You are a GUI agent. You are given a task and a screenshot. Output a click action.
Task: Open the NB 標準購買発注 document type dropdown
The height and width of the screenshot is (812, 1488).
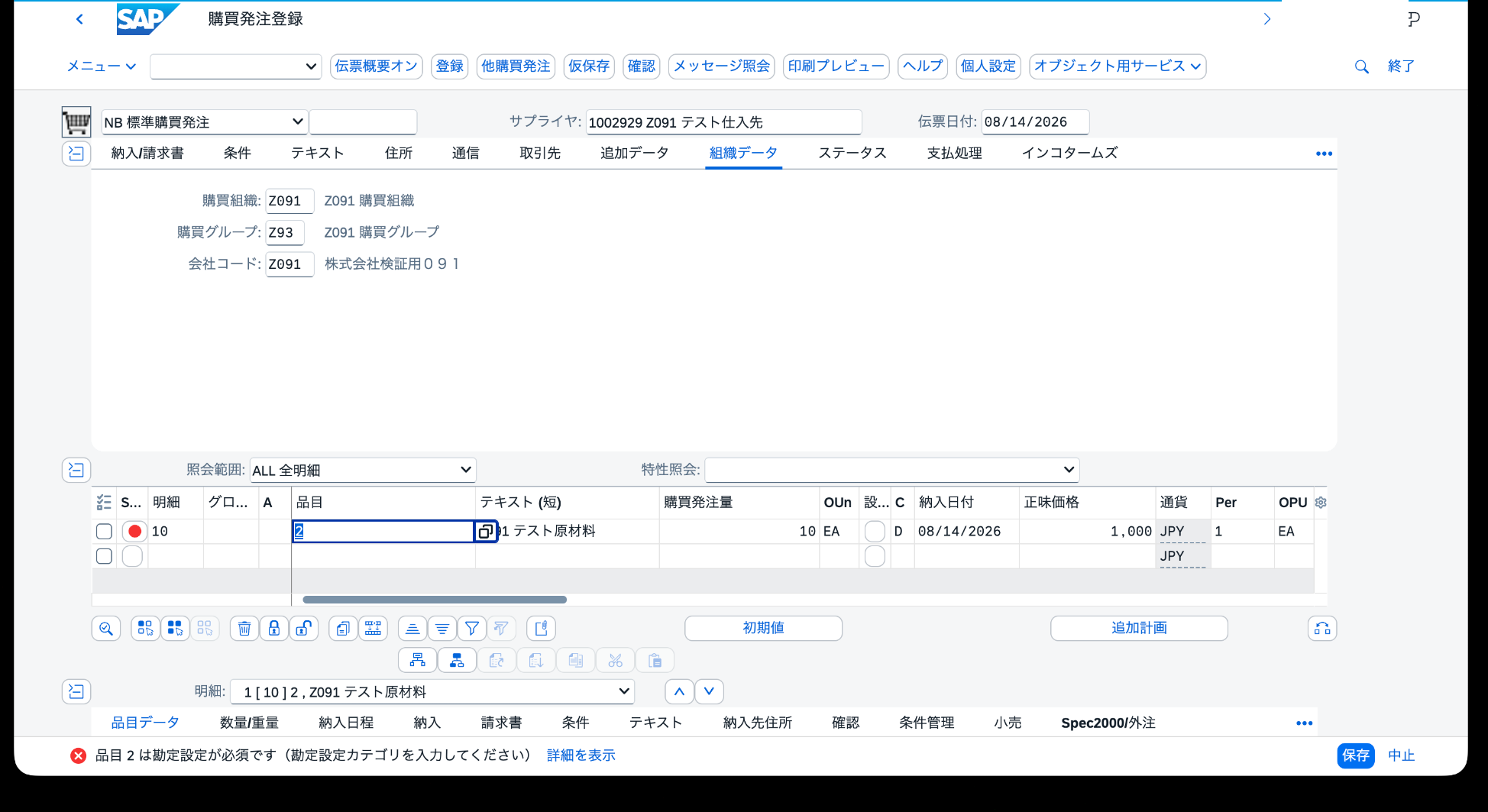click(297, 121)
